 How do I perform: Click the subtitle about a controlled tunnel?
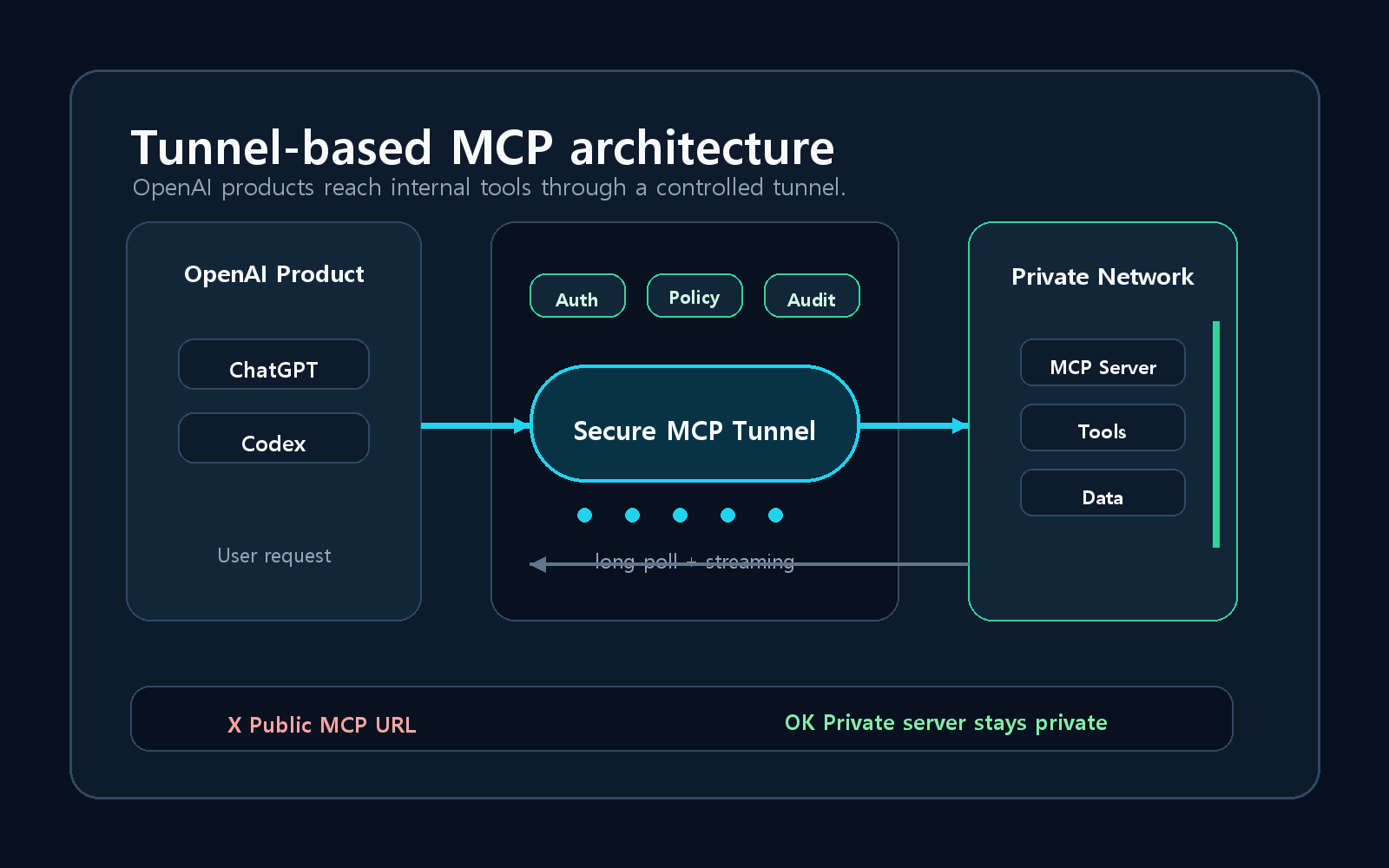(490, 187)
